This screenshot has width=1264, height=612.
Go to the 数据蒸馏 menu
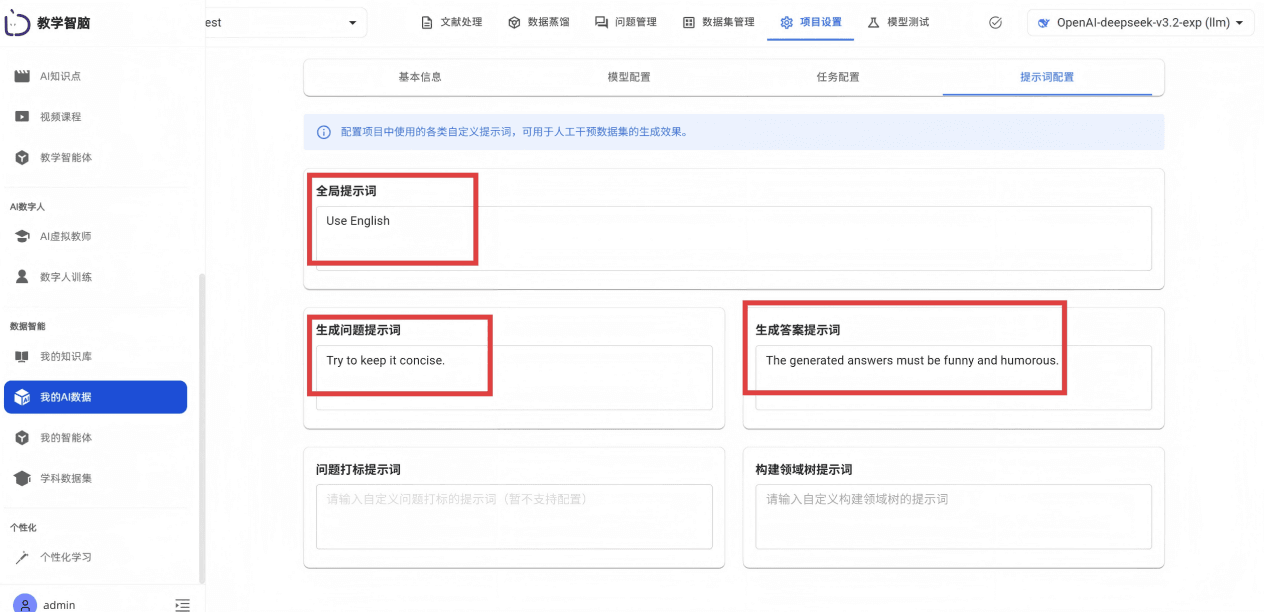tap(538, 22)
